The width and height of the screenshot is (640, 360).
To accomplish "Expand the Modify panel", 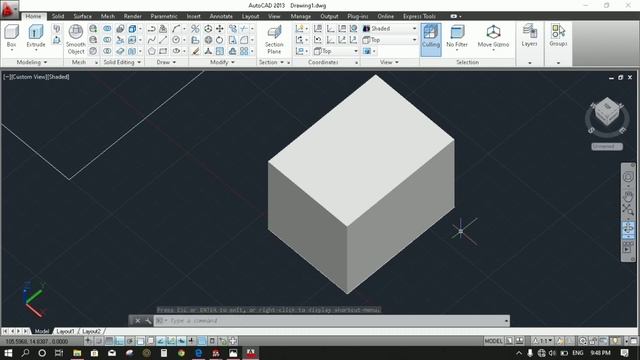I will point(222,62).
